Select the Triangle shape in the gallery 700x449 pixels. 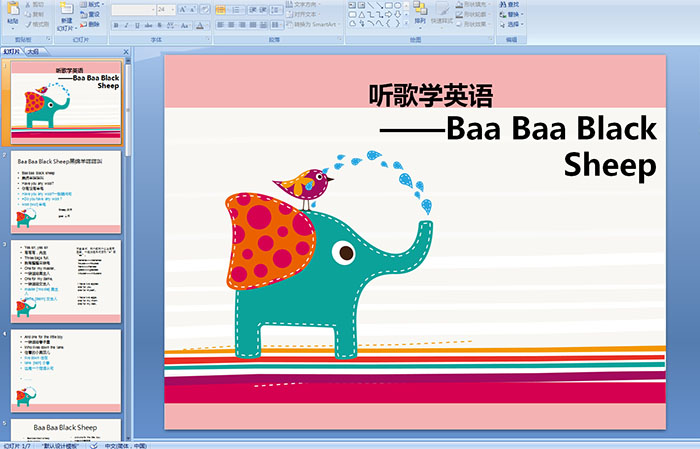362,15
